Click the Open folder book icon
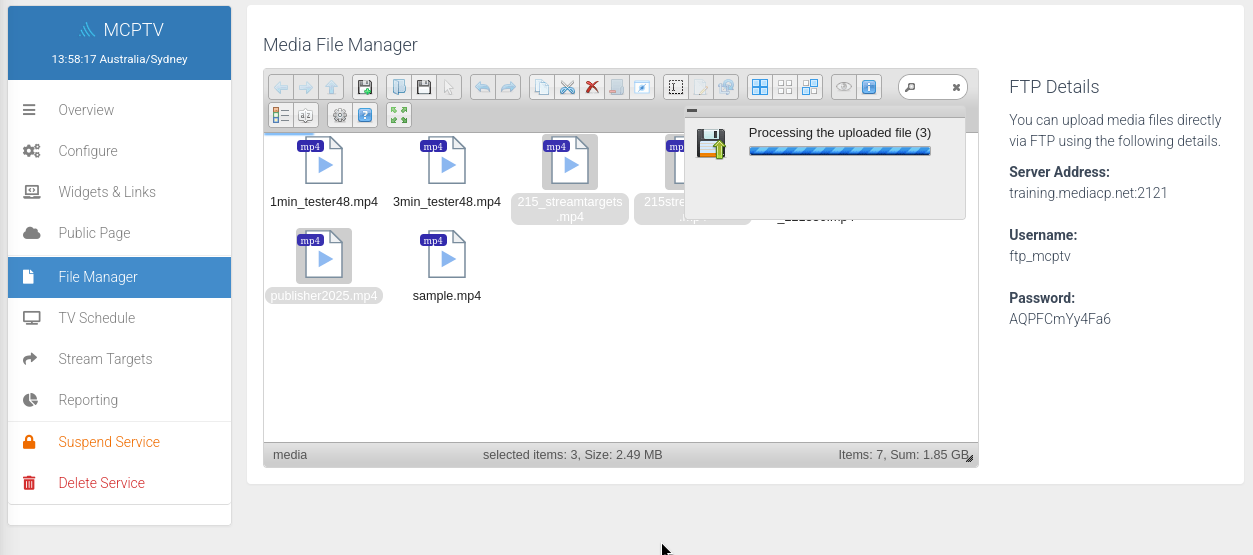The image size is (1253, 555). coord(399,87)
